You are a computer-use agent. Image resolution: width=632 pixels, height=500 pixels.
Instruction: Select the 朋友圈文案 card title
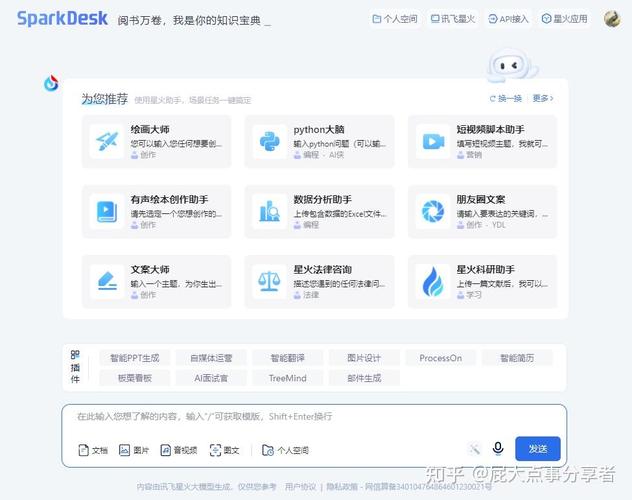pos(481,199)
